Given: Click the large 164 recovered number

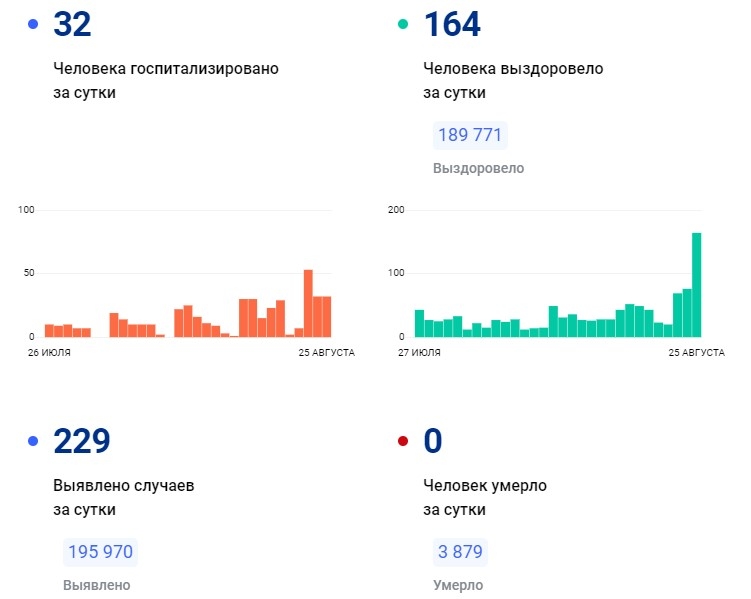Looking at the screenshot, I should click(x=452, y=25).
